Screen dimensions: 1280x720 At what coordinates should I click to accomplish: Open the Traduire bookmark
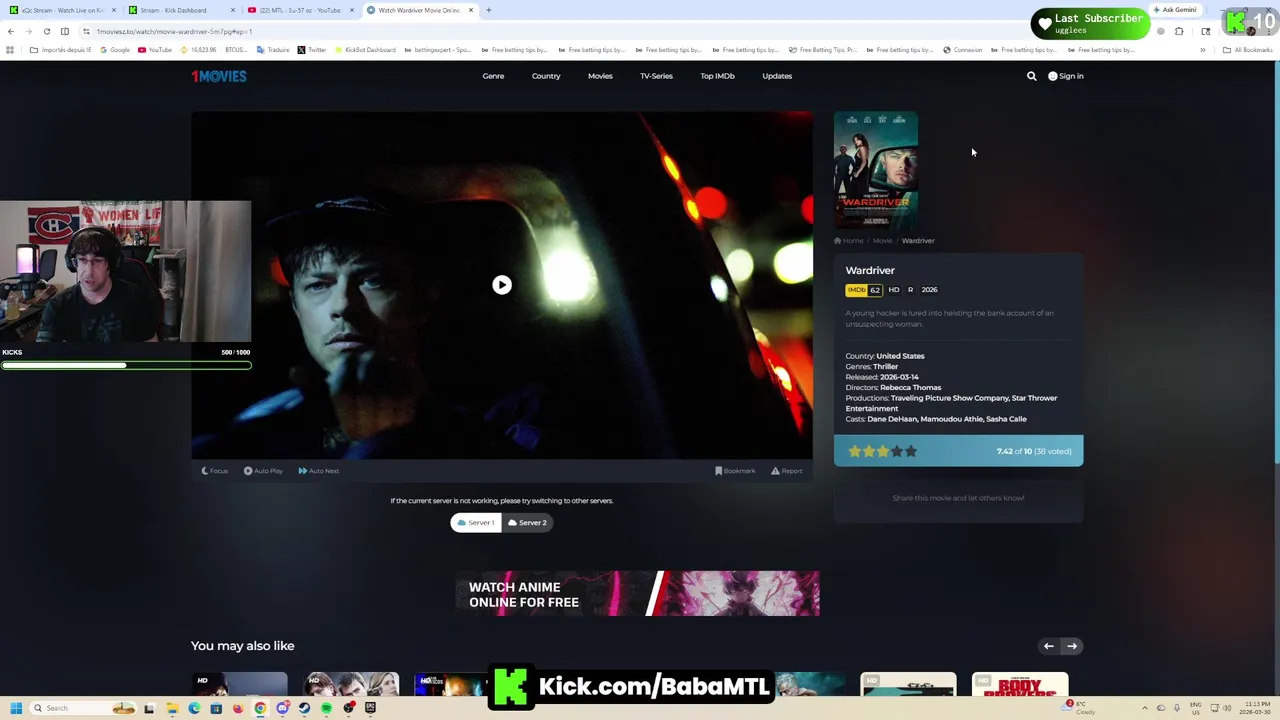pyautogui.click(x=273, y=50)
